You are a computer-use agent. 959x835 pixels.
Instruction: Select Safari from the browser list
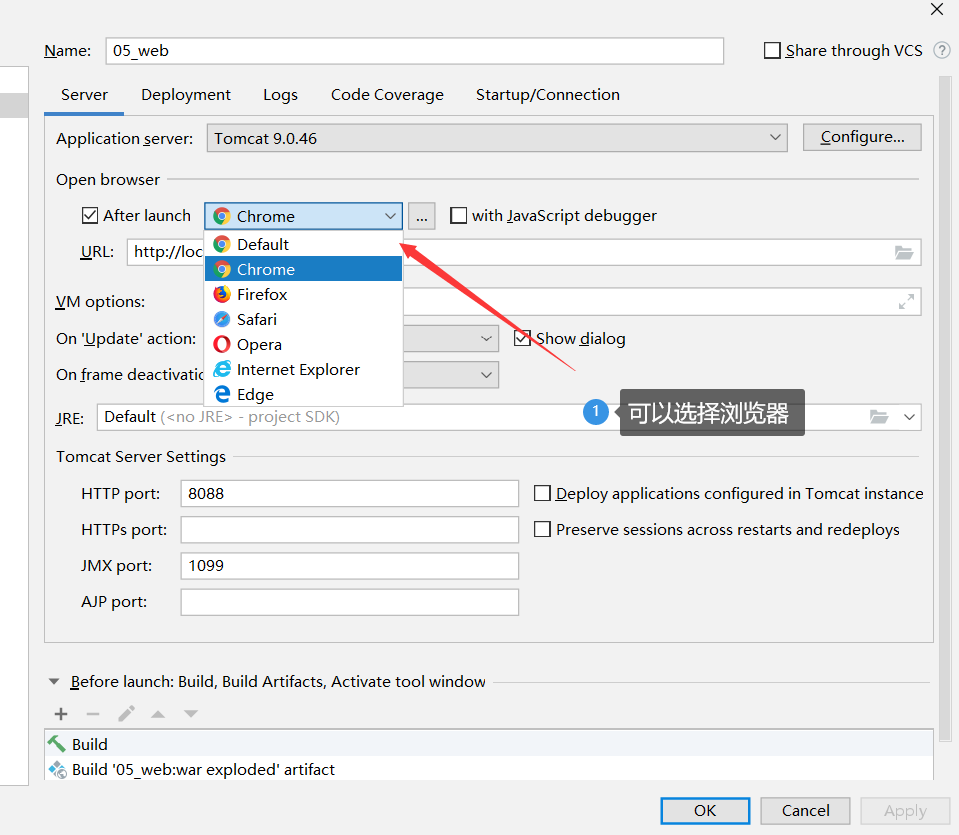(x=257, y=319)
